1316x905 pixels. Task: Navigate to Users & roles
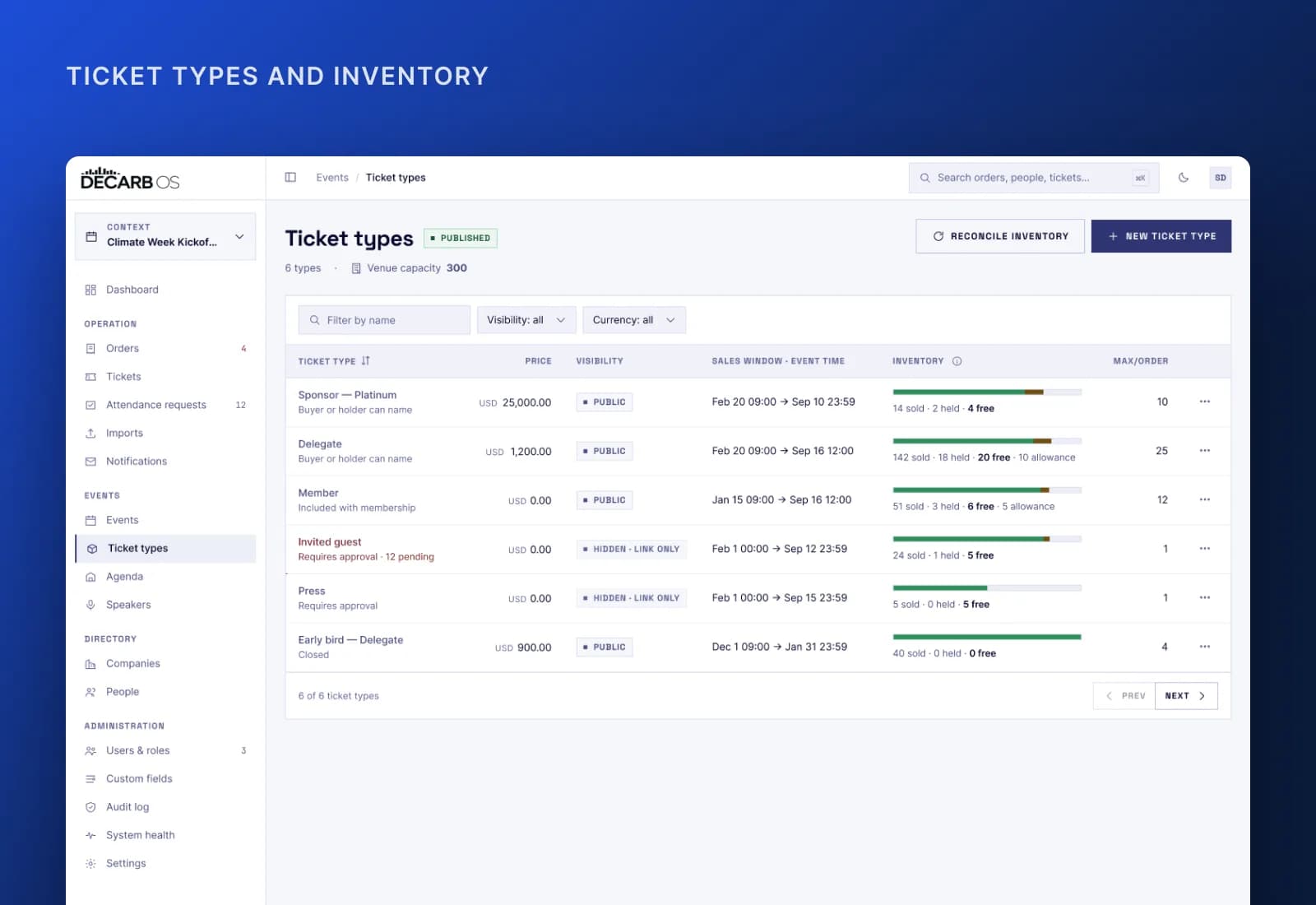[x=165, y=750]
